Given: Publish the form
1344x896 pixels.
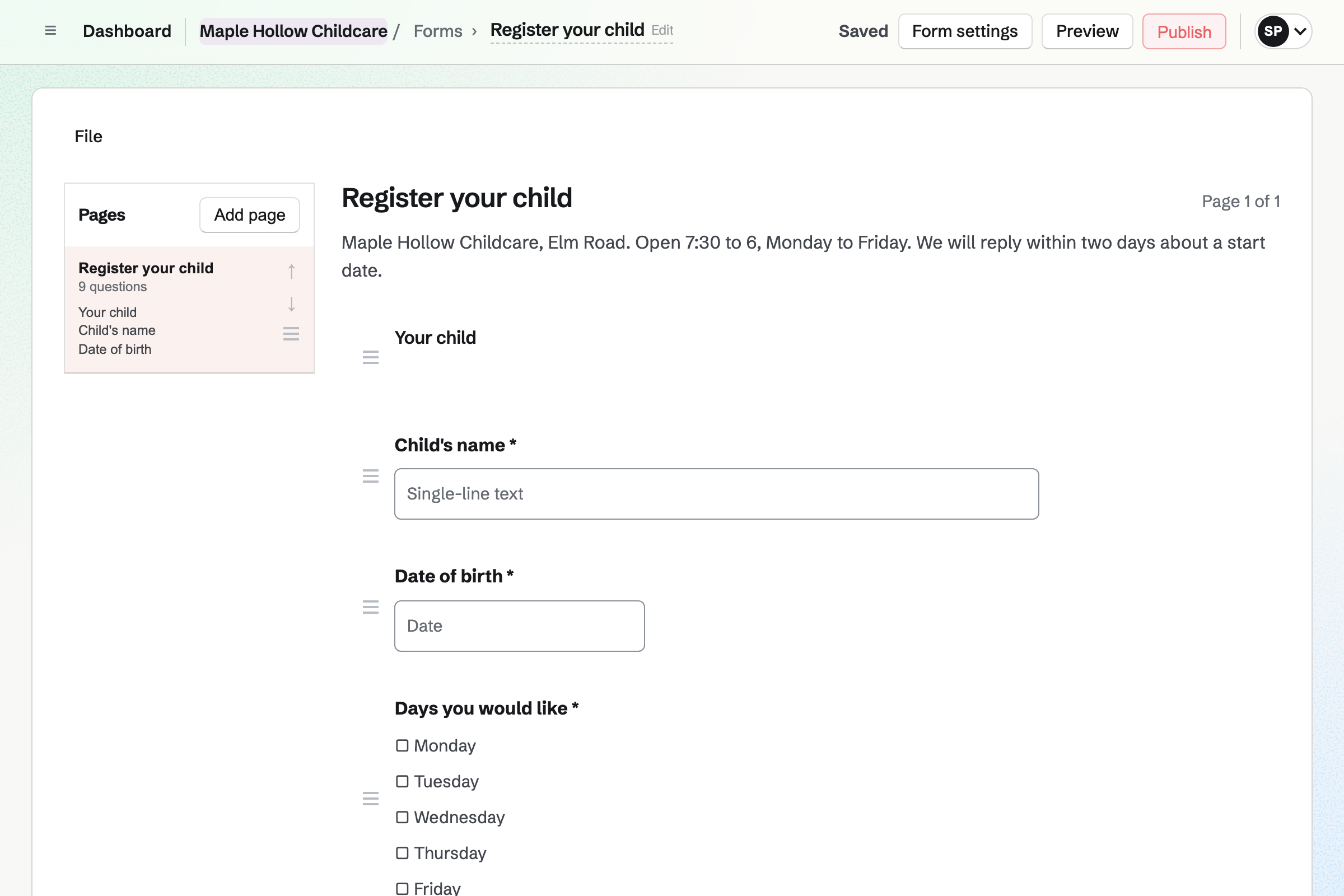Looking at the screenshot, I should click(x=1184, y=31).
